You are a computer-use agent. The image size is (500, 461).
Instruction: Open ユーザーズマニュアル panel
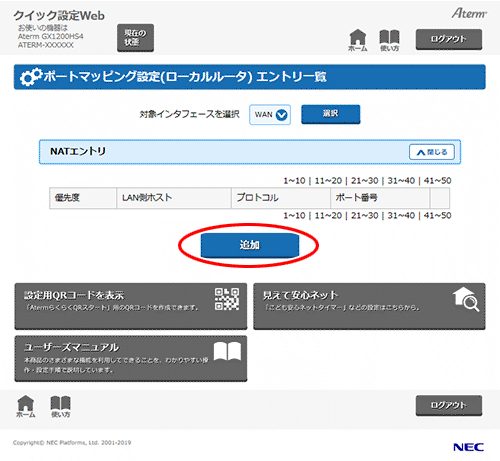(131, 358)
